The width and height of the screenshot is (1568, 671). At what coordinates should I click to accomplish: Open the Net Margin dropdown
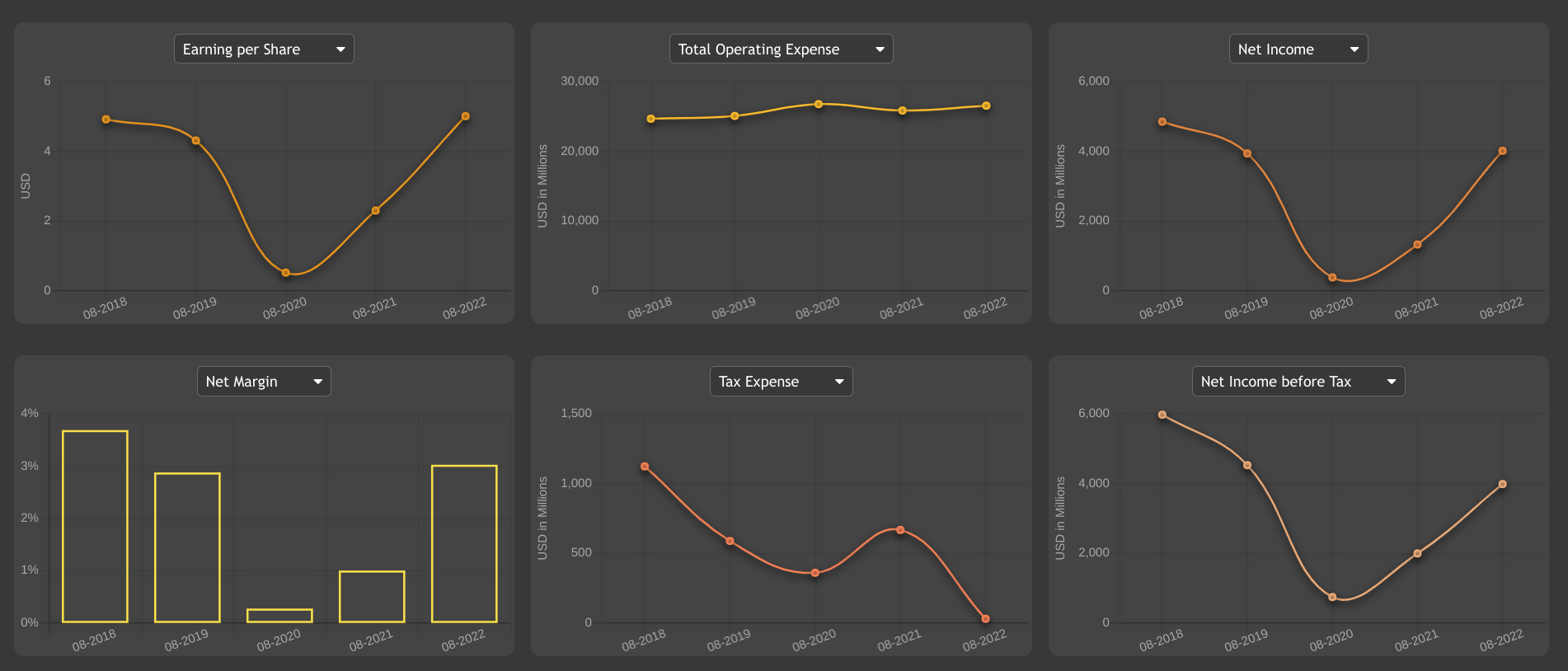point(264,382)
